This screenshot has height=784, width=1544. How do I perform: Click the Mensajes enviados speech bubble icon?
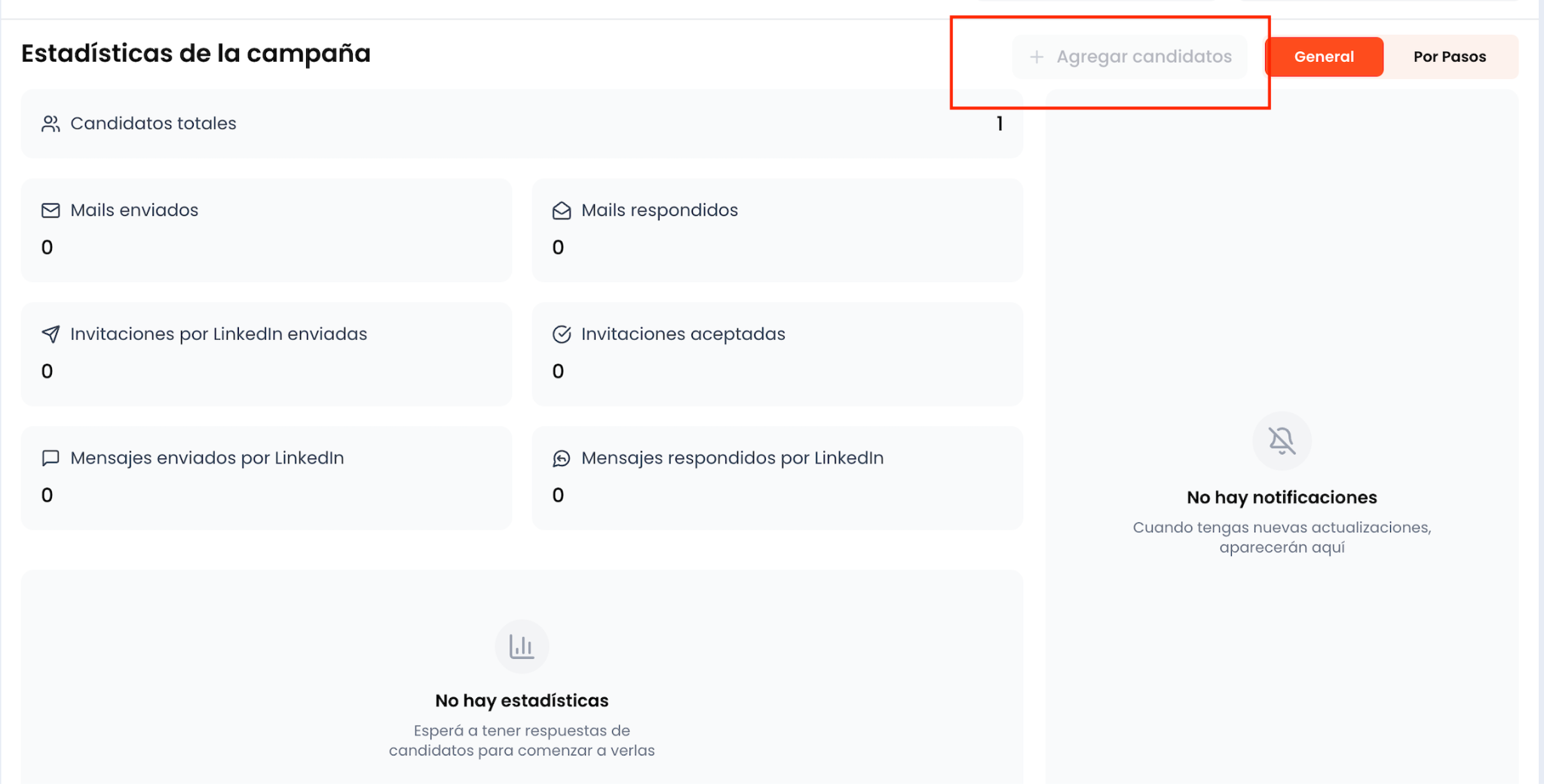[51, 458]
